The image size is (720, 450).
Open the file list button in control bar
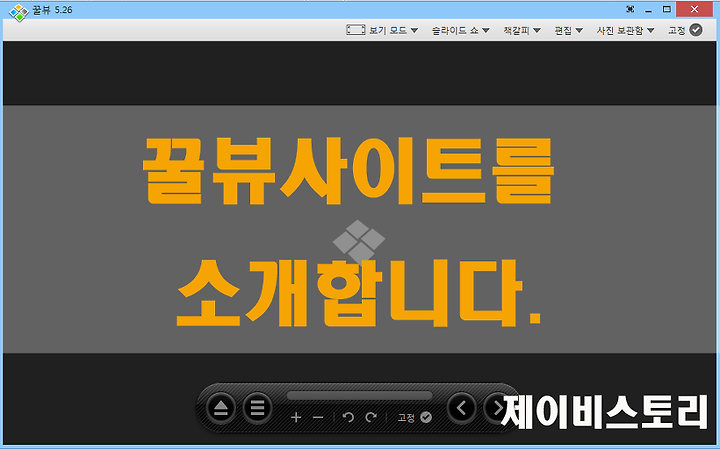click(257, 408)
